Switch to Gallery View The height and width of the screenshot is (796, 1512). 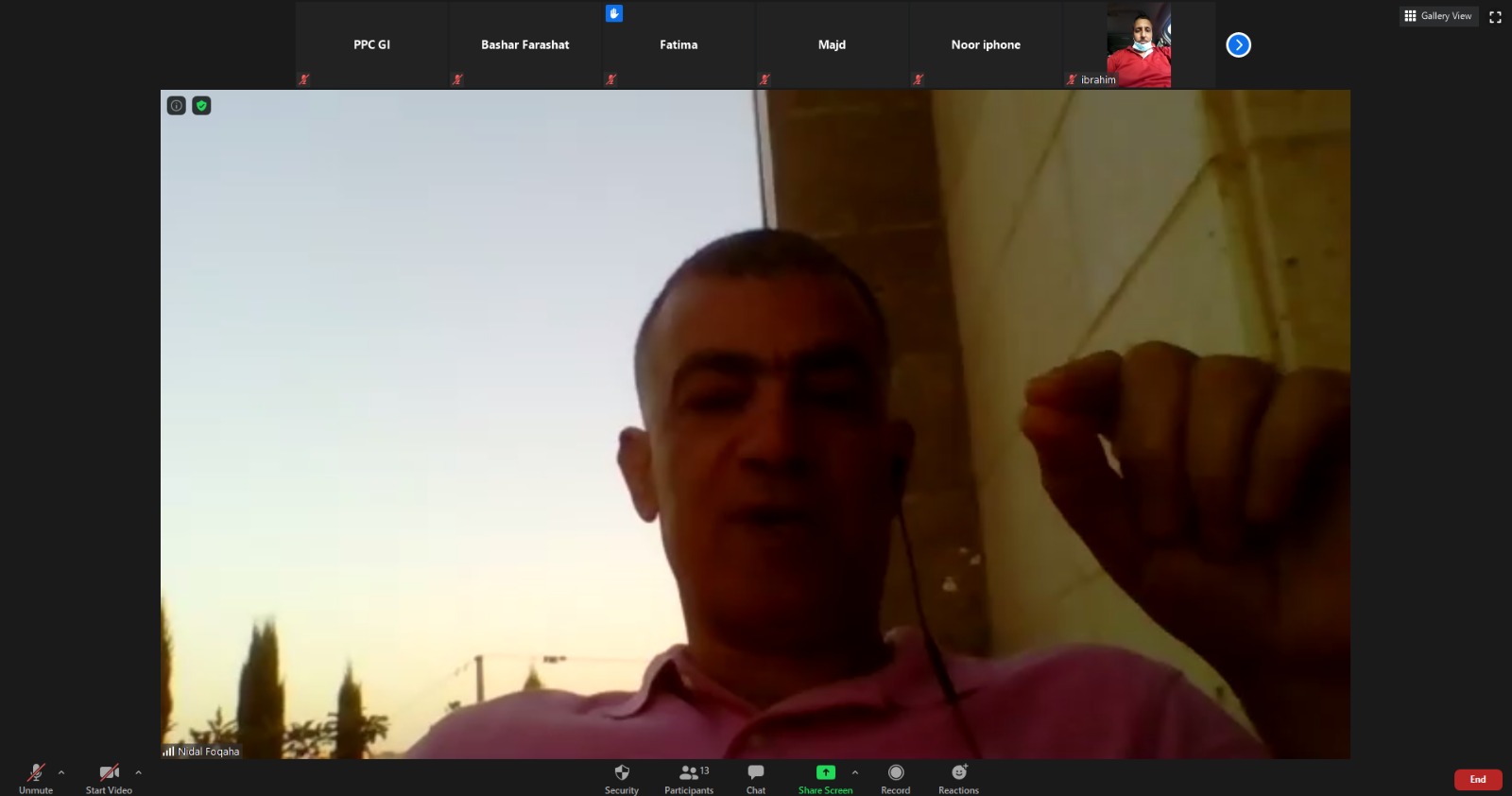coord(1438,16)
